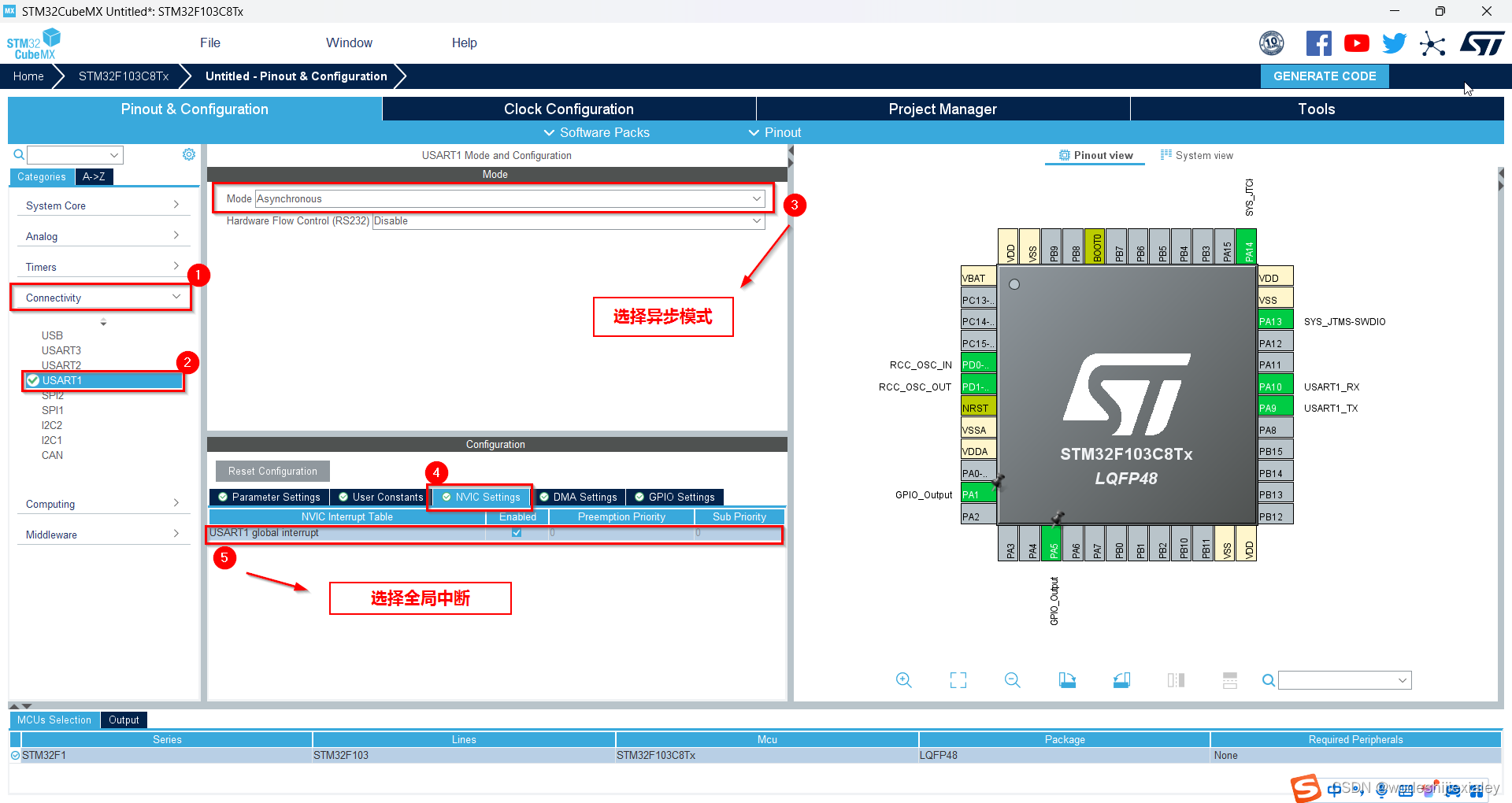This screenshot has width=1512, height=803.
Task: Click the vertical flip icon below pinout
Action: click(1230, 680)
